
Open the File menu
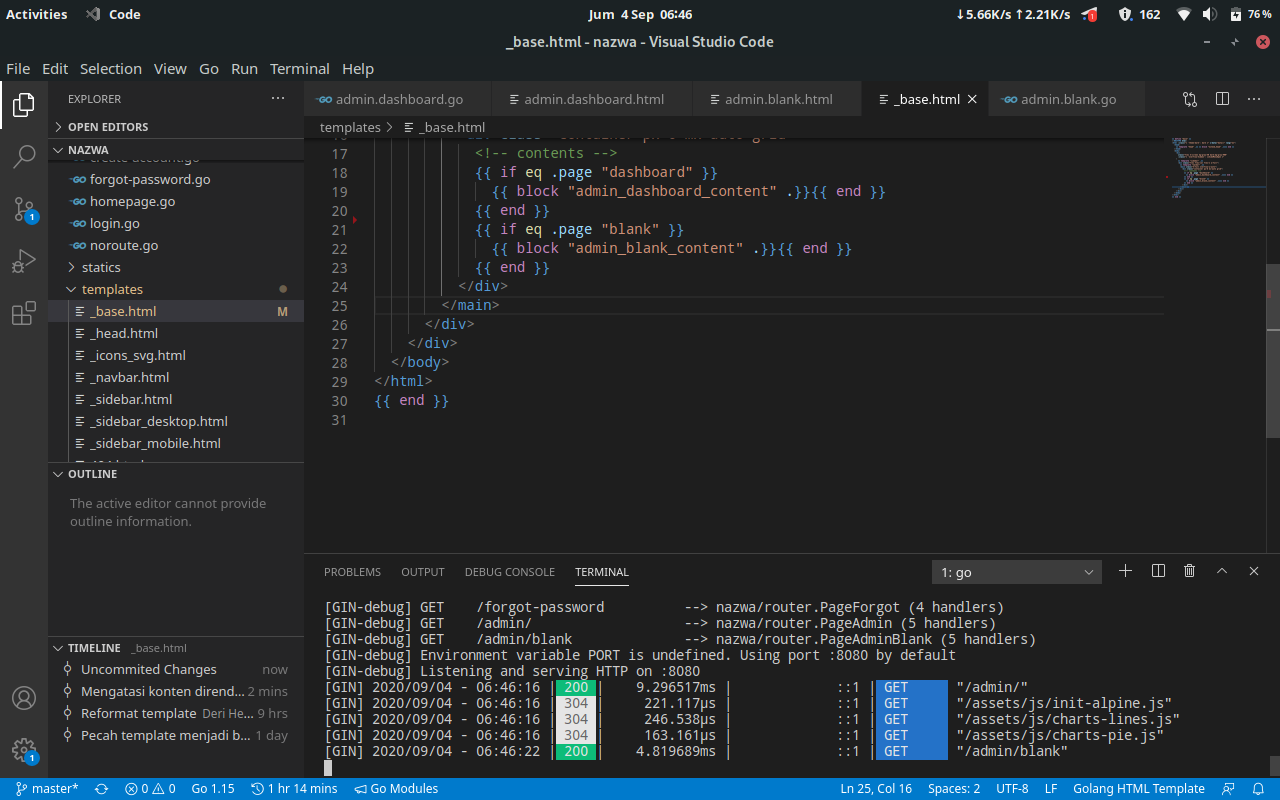[x=18, y=69]
